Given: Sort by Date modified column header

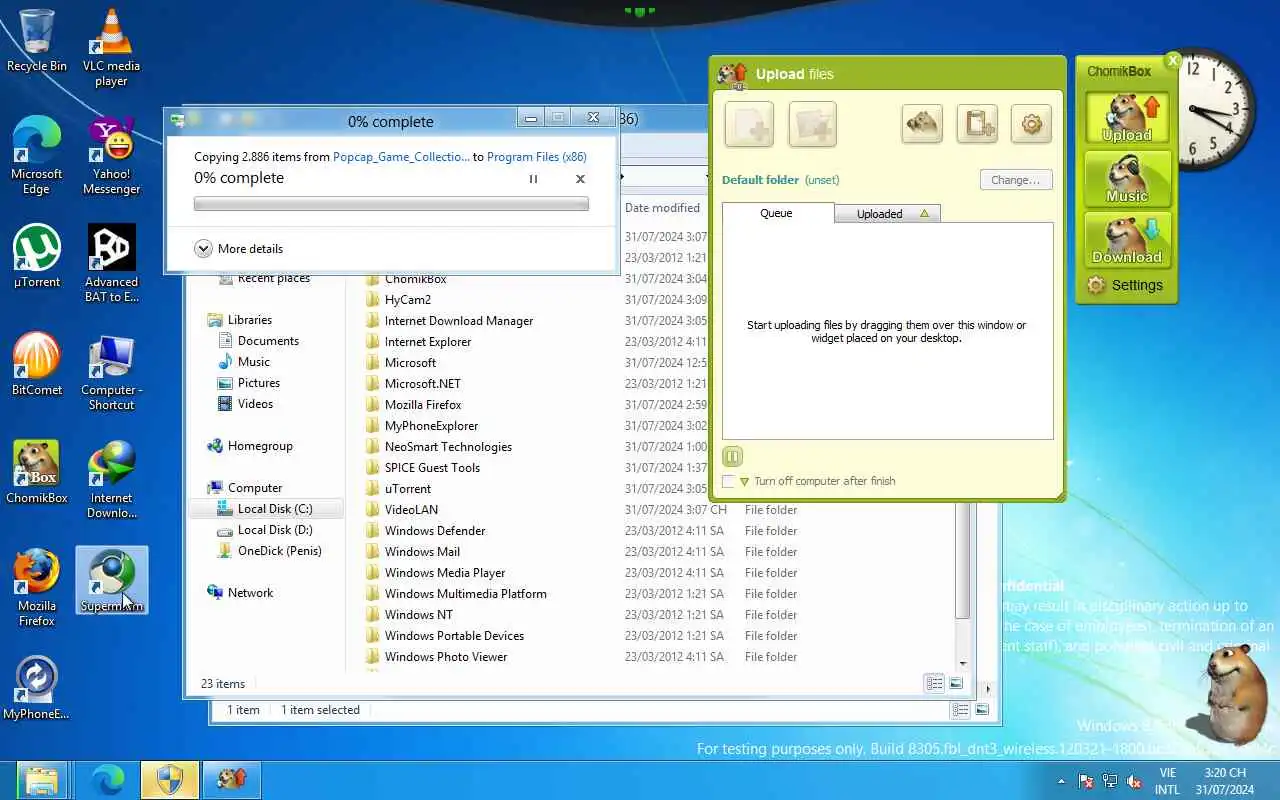Looking at the screenshot, I should coord(662,208).
